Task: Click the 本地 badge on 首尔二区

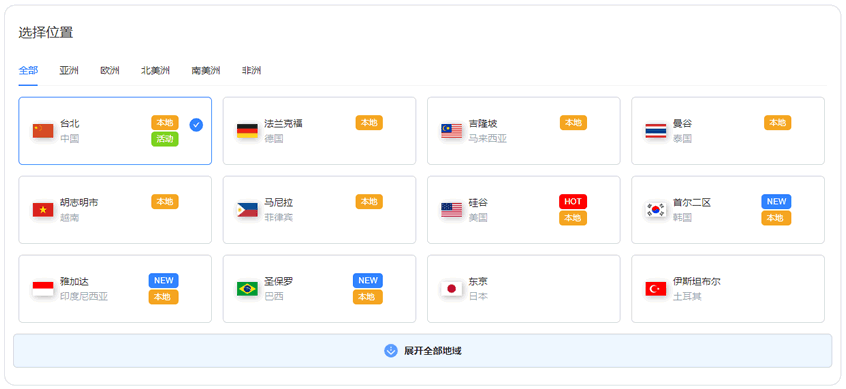Action: 776,218
